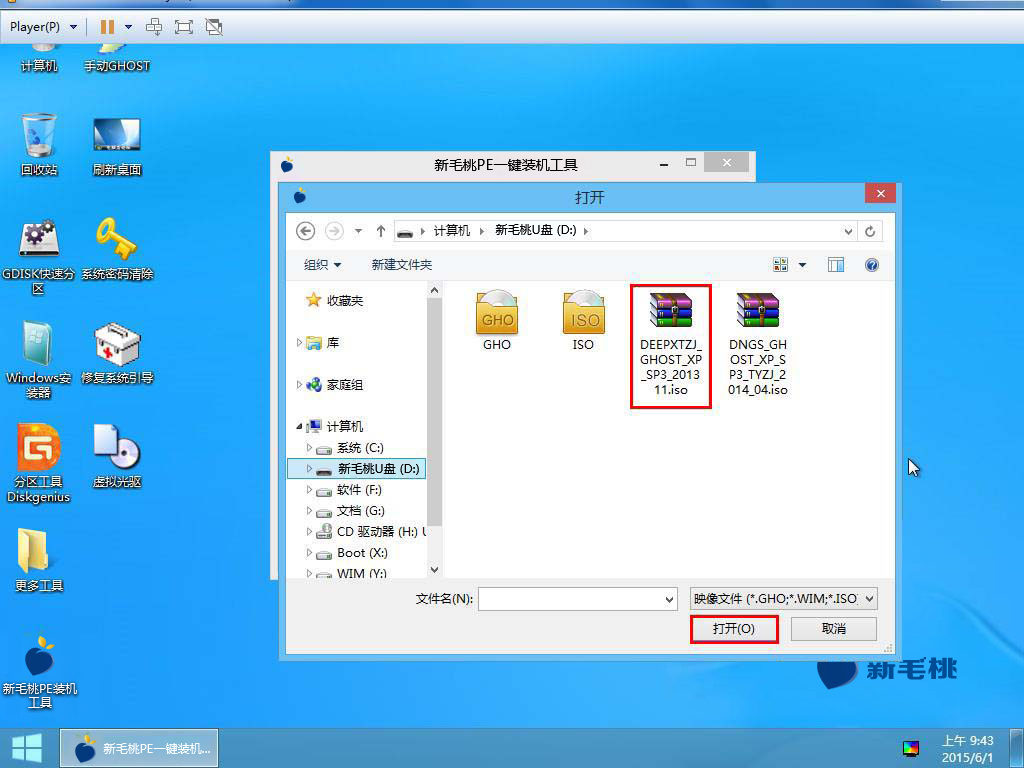Pause the virtual machine

pos(107,27)
